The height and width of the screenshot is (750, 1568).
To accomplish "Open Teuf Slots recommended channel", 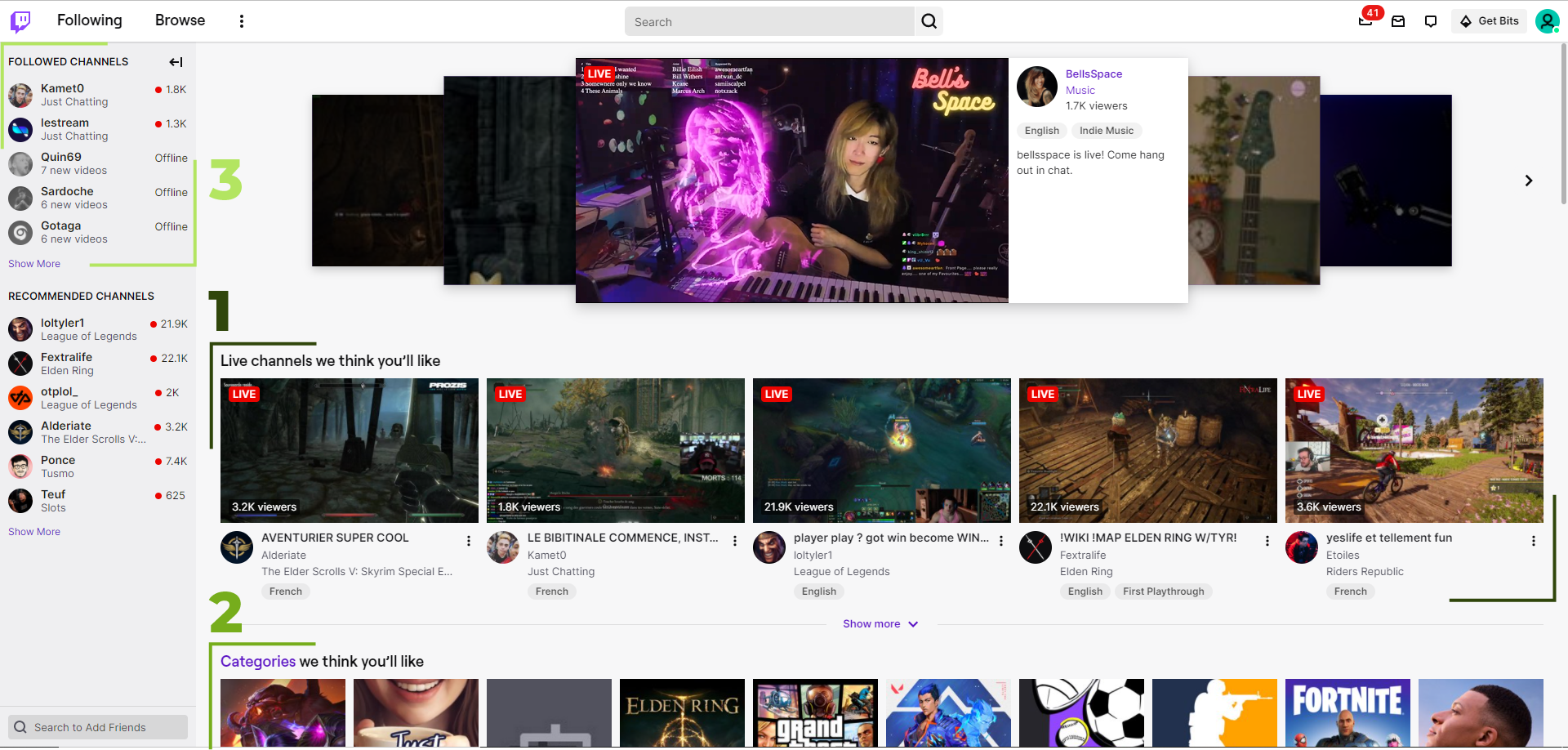I will [x=98, y=501].
